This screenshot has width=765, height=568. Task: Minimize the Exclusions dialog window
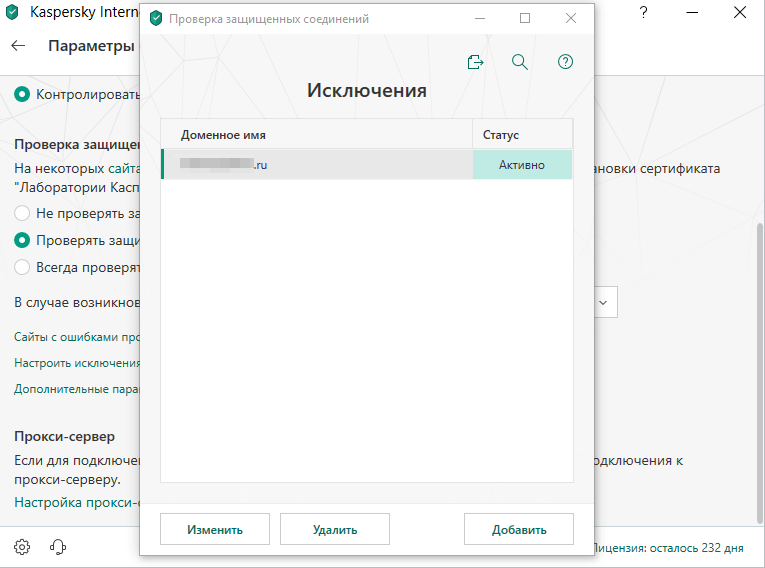(480, 19)
